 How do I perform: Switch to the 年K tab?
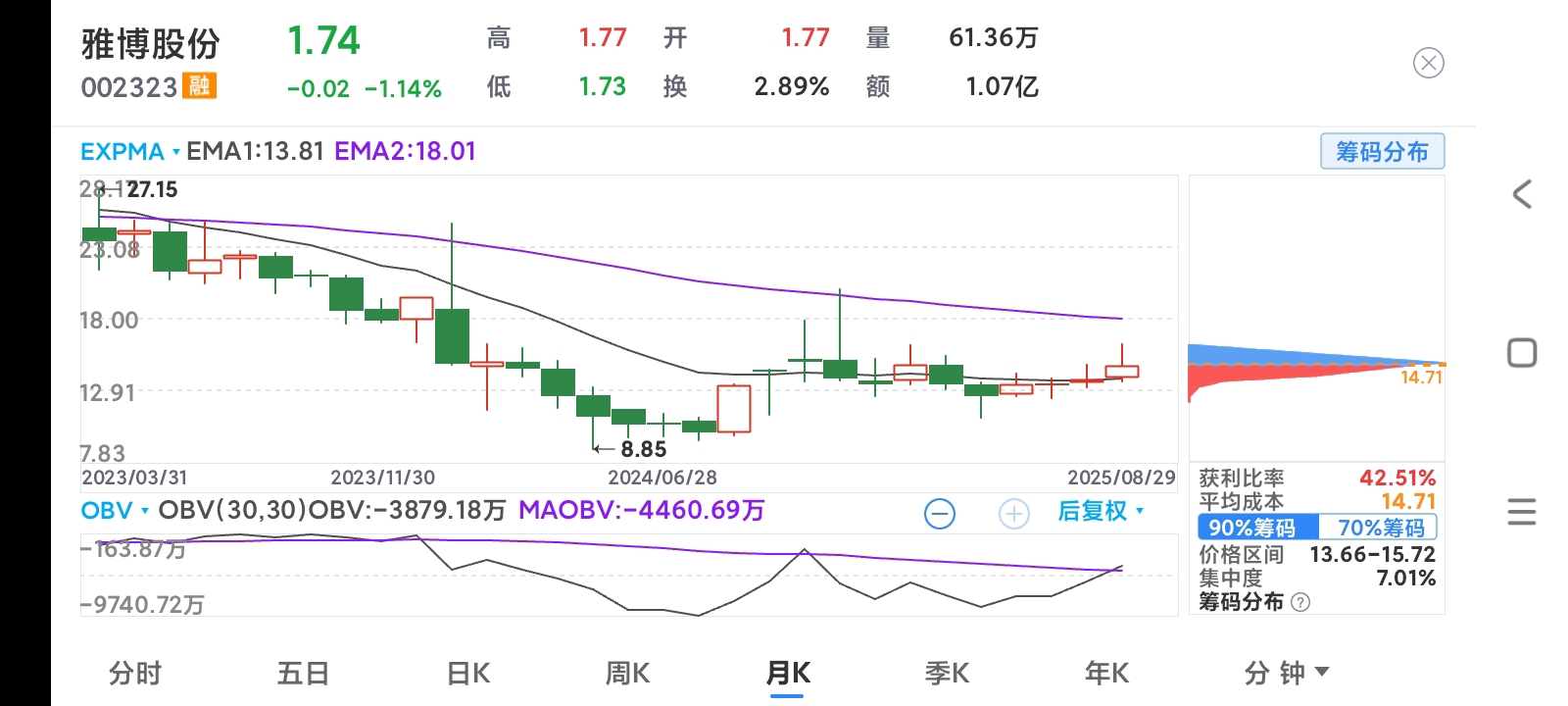click(x=1106, y=673)
